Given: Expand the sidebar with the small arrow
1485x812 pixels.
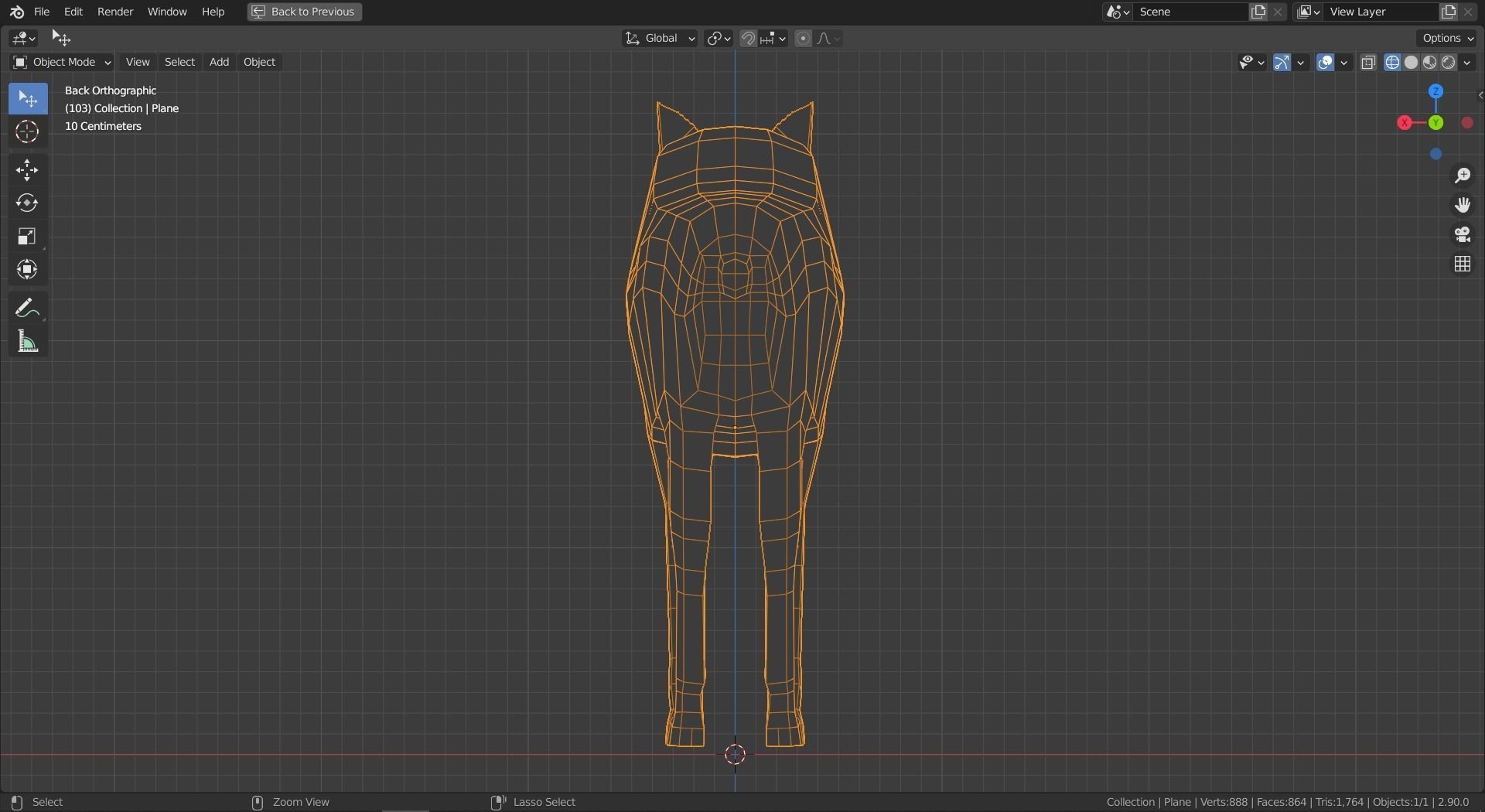Looking at the screenshot, I should (x=1480, y=96).
